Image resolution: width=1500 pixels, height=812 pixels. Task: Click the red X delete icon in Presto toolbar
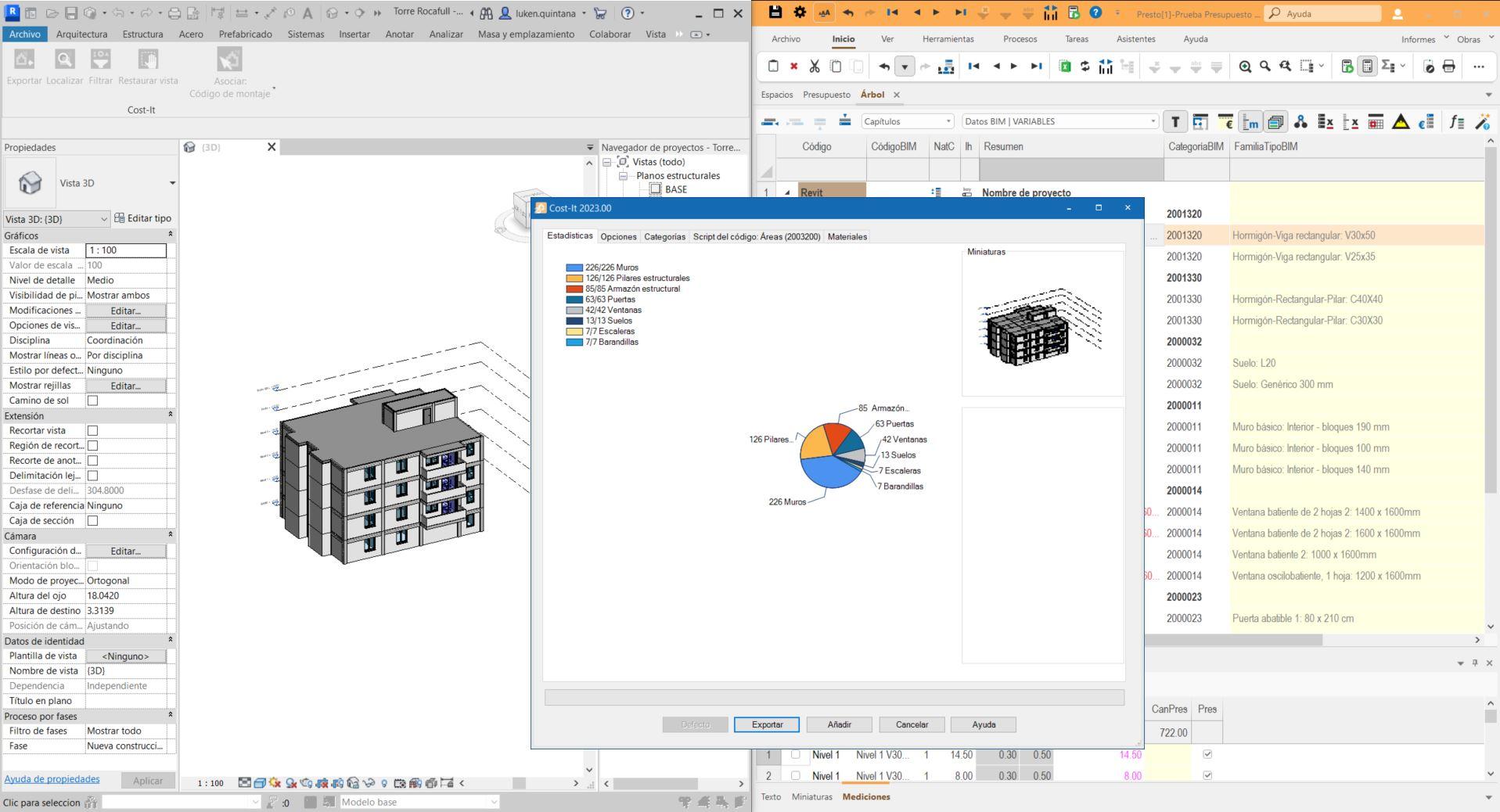point(793,66)
